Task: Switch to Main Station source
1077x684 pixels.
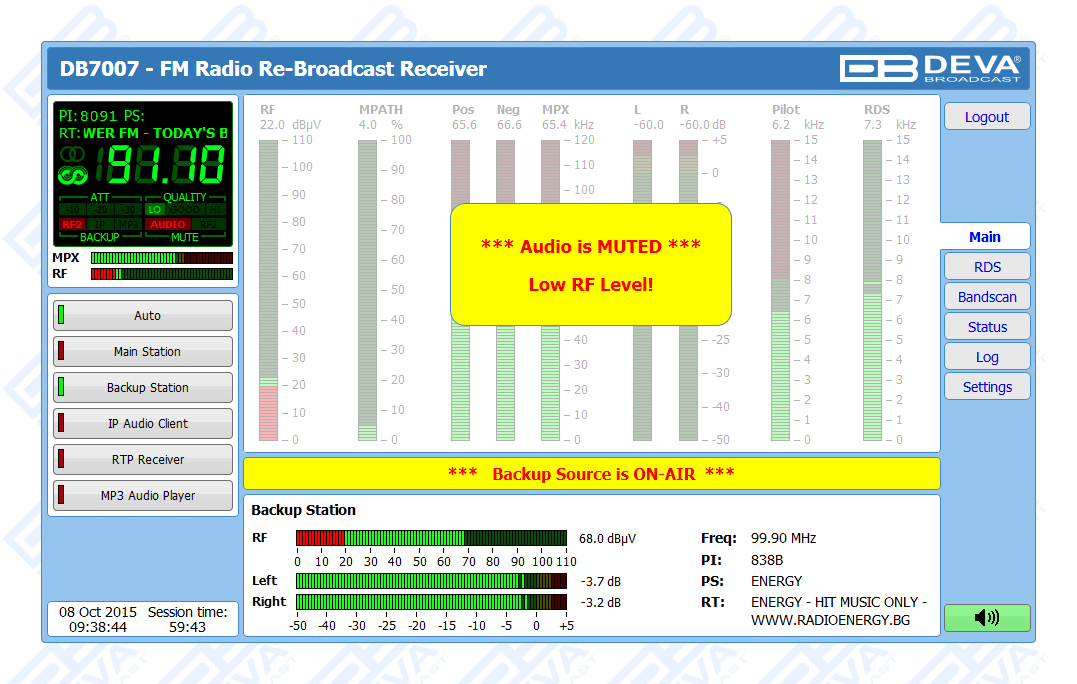Action: pos(146,352)
